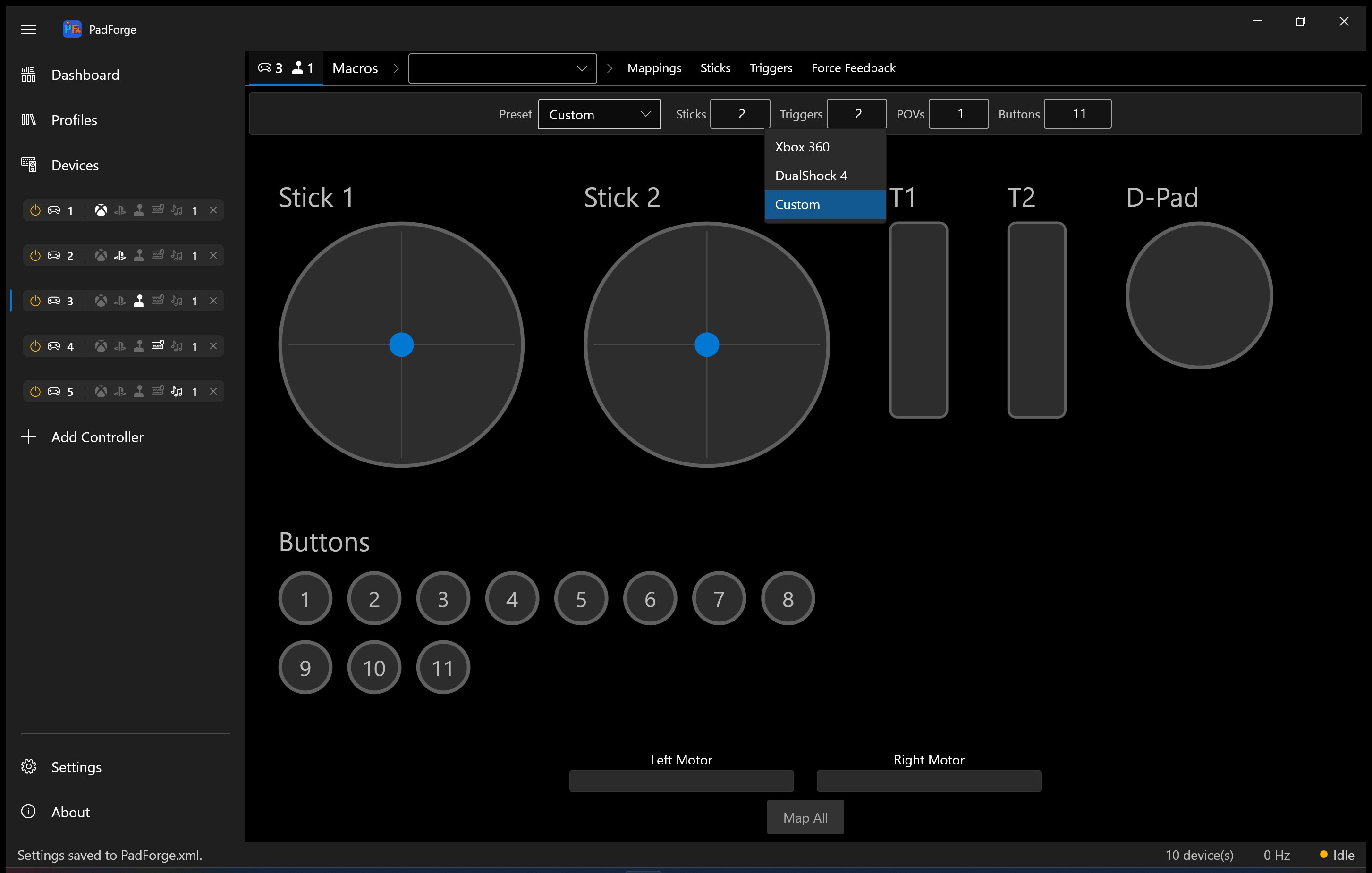Click the music notes icon on controller 5
The width and height of the screenshot is (1372, 873).
pos(177,391)
